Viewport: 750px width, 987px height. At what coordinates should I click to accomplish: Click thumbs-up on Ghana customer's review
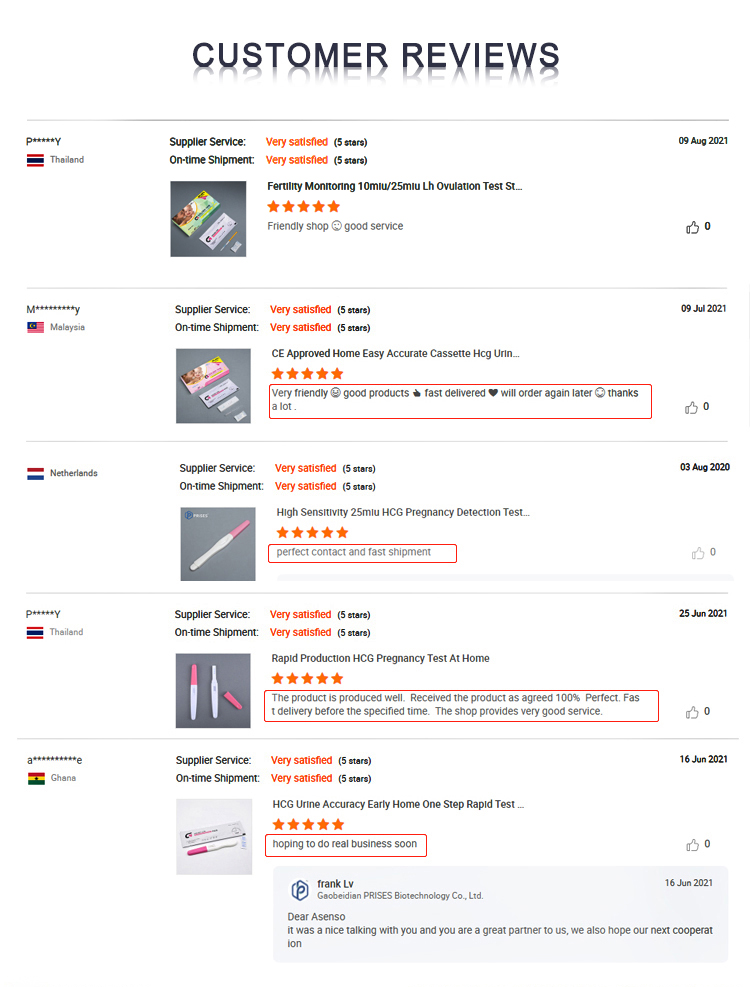tap(692, 845)
